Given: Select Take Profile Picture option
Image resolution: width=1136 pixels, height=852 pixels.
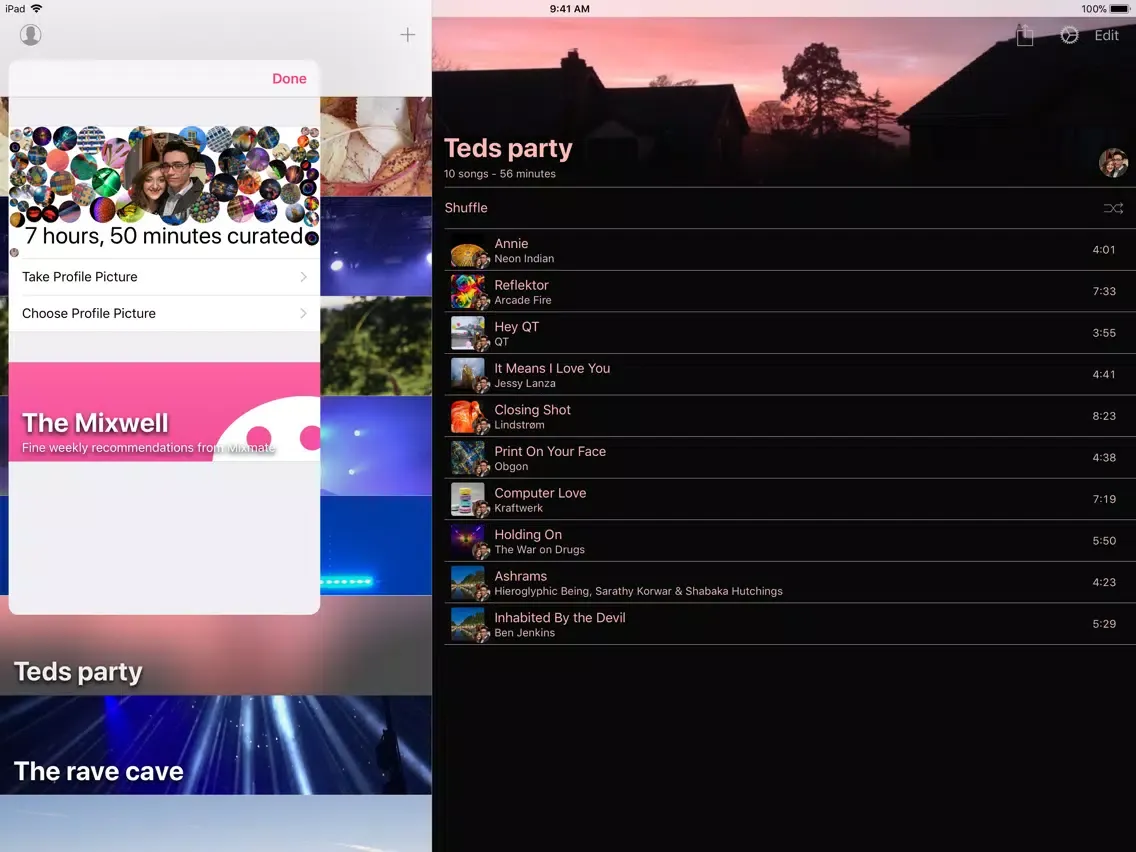Looking at the screenshot, I should click(164, 277).
